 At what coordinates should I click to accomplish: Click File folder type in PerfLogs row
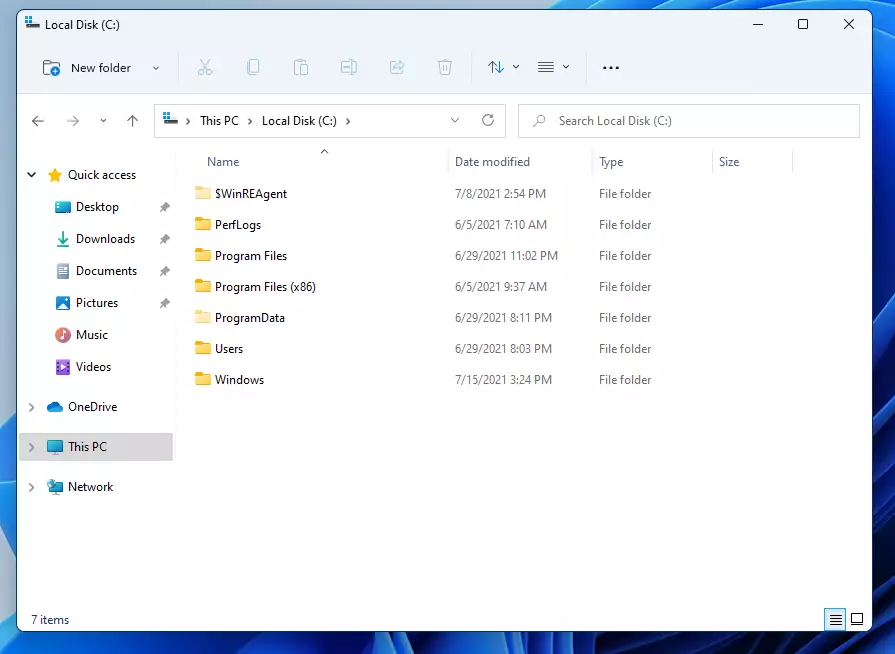click(x=625, y=225)
